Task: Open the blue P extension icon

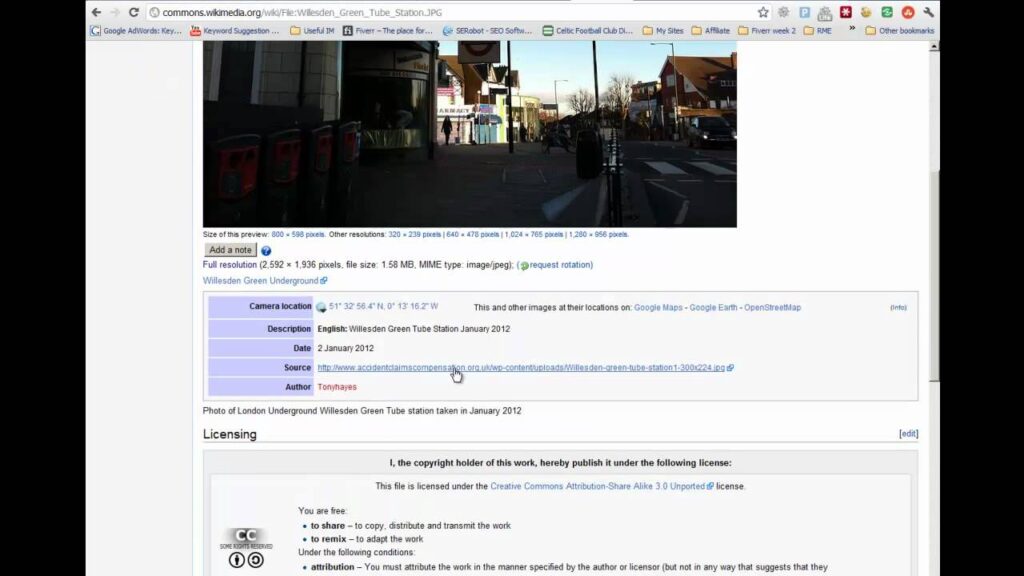Action: pyautogui.click(x=805, y=12)
